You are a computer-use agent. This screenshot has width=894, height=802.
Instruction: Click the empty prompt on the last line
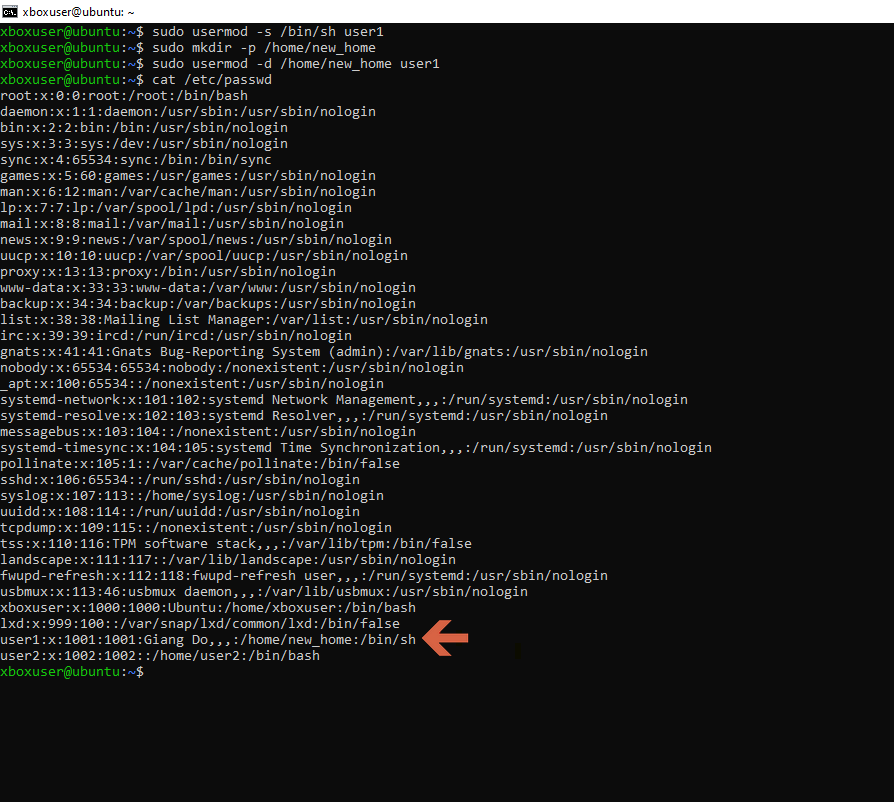(x=150, y=672)
